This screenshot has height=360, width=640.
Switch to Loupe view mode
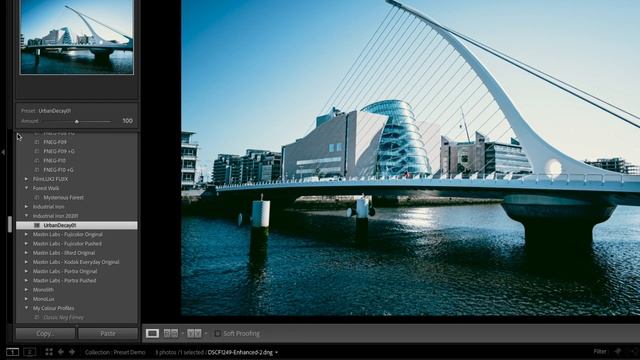click(x=152, y=333)
